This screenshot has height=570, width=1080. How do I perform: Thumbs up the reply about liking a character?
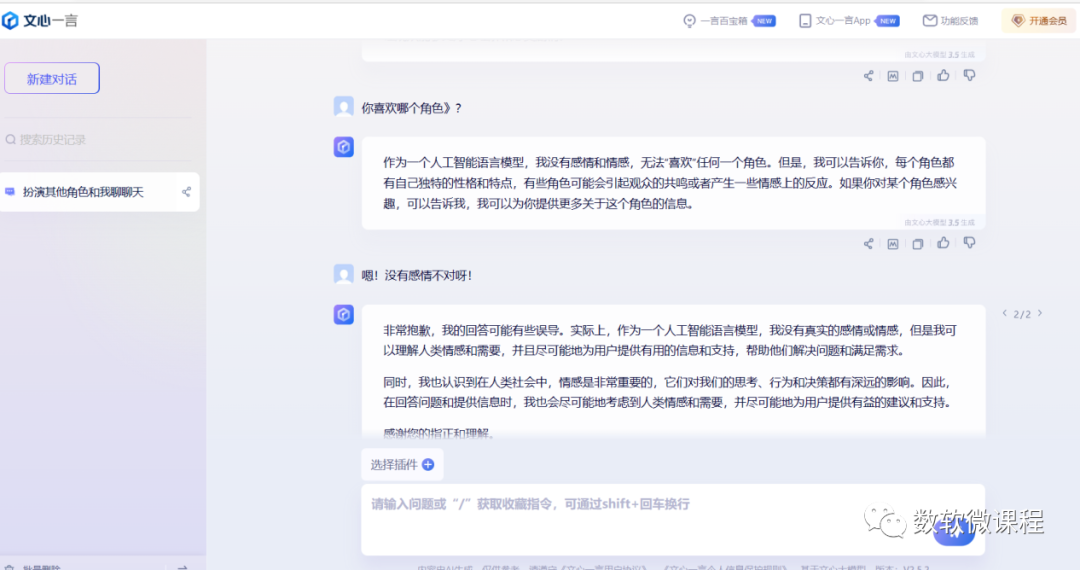tap(943, 243)
